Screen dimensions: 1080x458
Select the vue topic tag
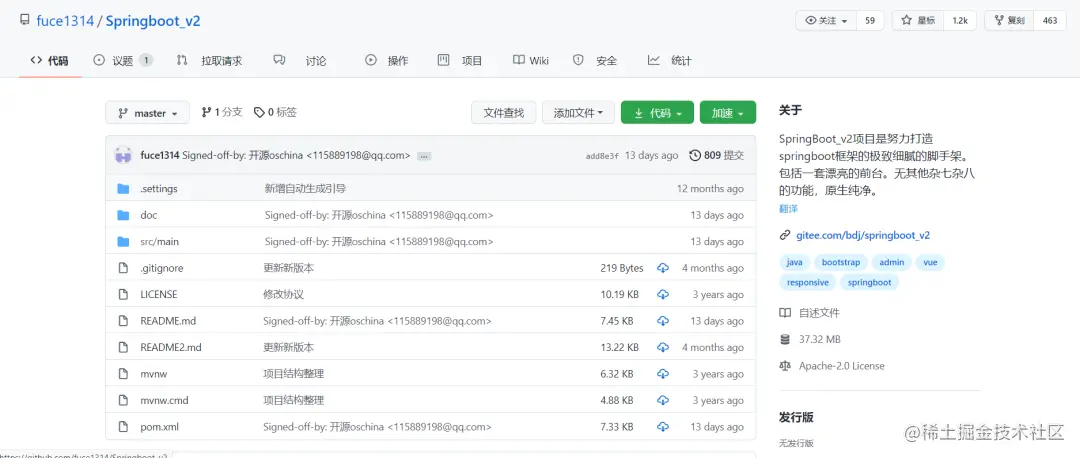[931, 262]
